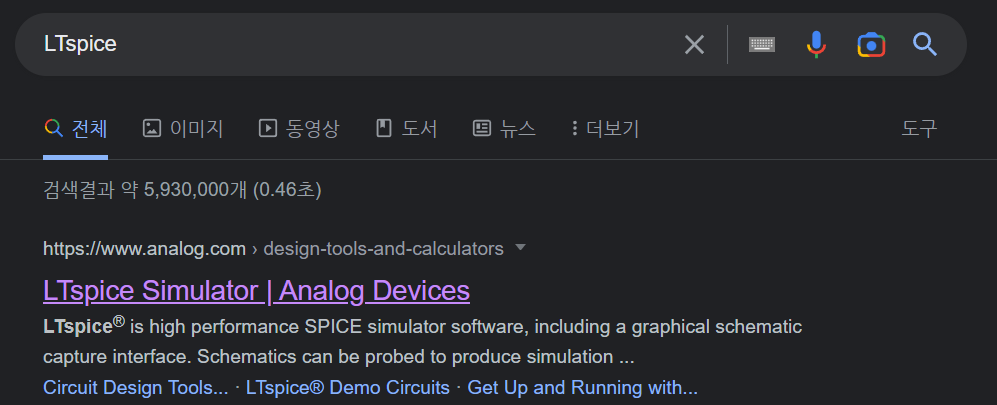Screen dimensions: 997x405
Task: Switch to the 동영상 (Videos) tab
Action: 299,129
